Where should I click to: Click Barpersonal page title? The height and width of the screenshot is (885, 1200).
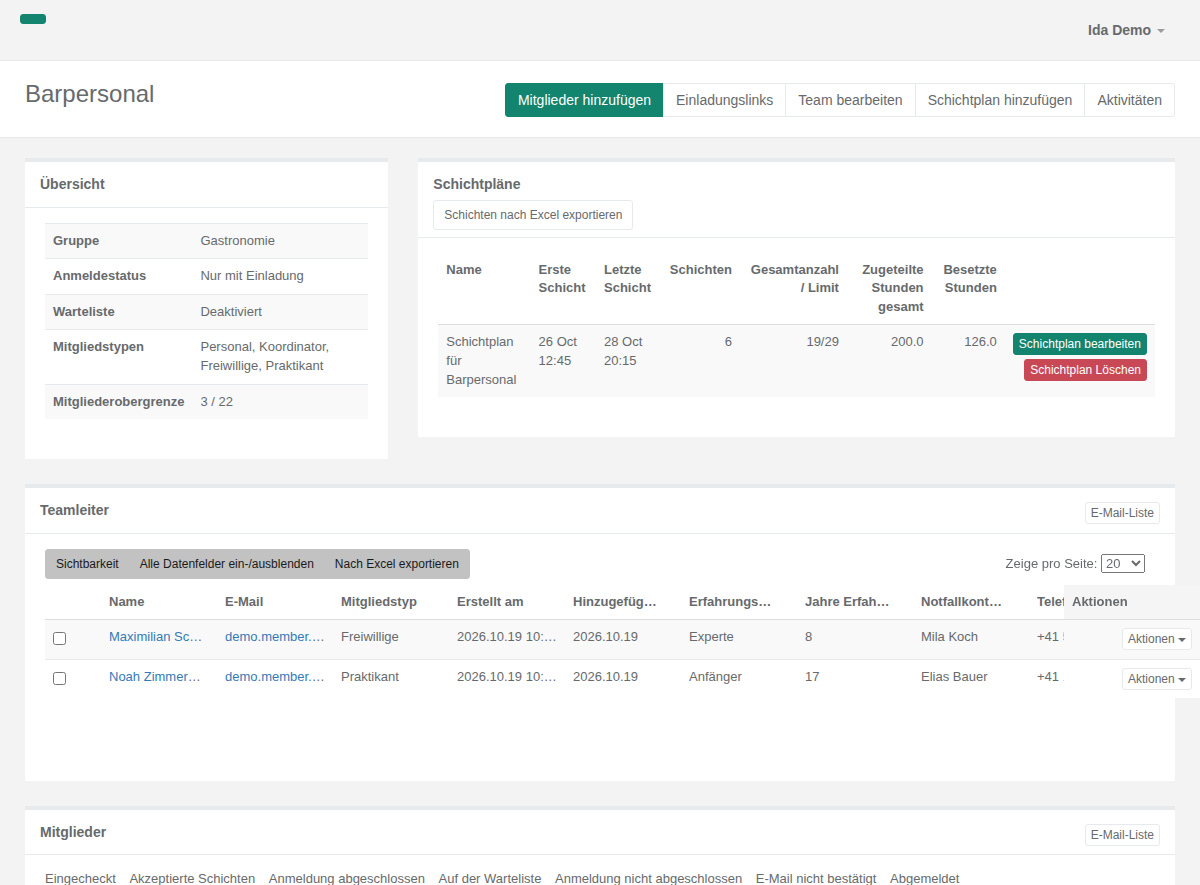pyautogui.click(x=90, y=94)
